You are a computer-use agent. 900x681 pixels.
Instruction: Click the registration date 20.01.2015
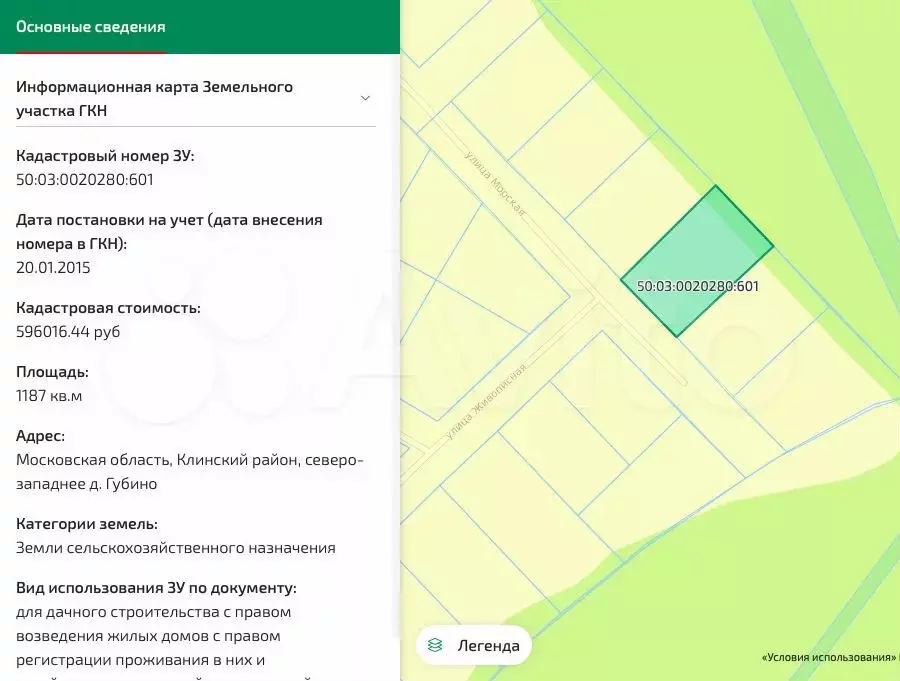point(54,267)
